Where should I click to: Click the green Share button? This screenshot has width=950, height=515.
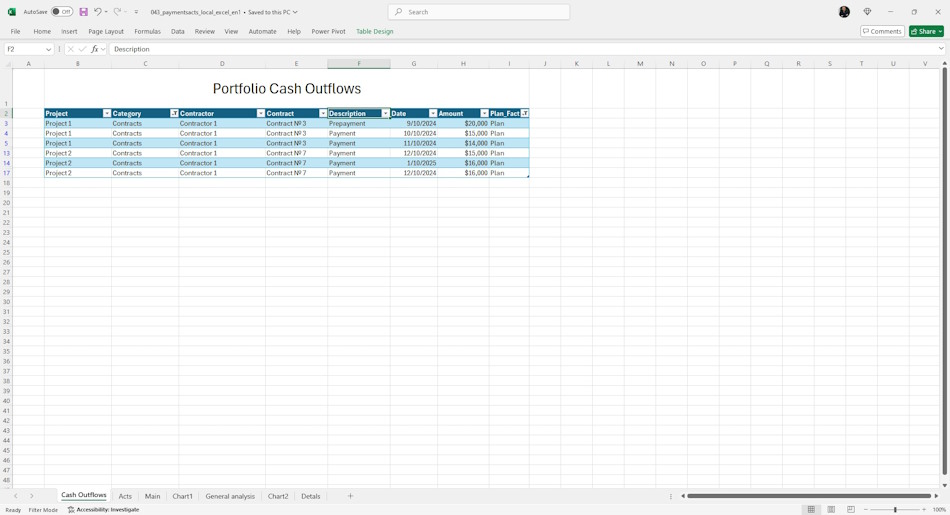coord(926,31)
